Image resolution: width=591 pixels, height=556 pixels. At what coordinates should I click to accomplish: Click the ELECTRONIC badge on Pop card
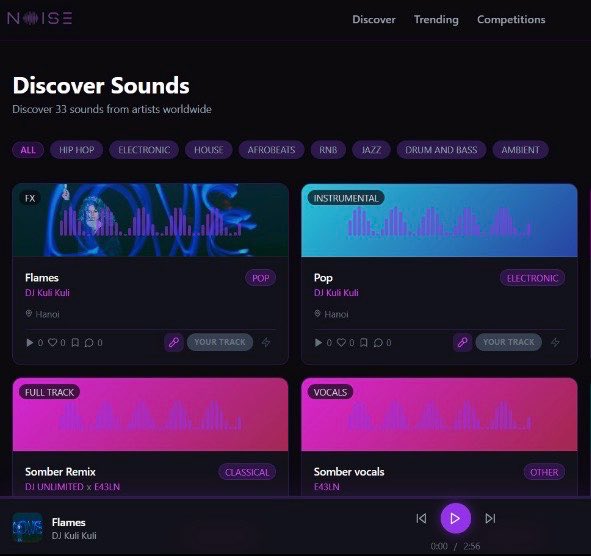(x=532, y=278)
